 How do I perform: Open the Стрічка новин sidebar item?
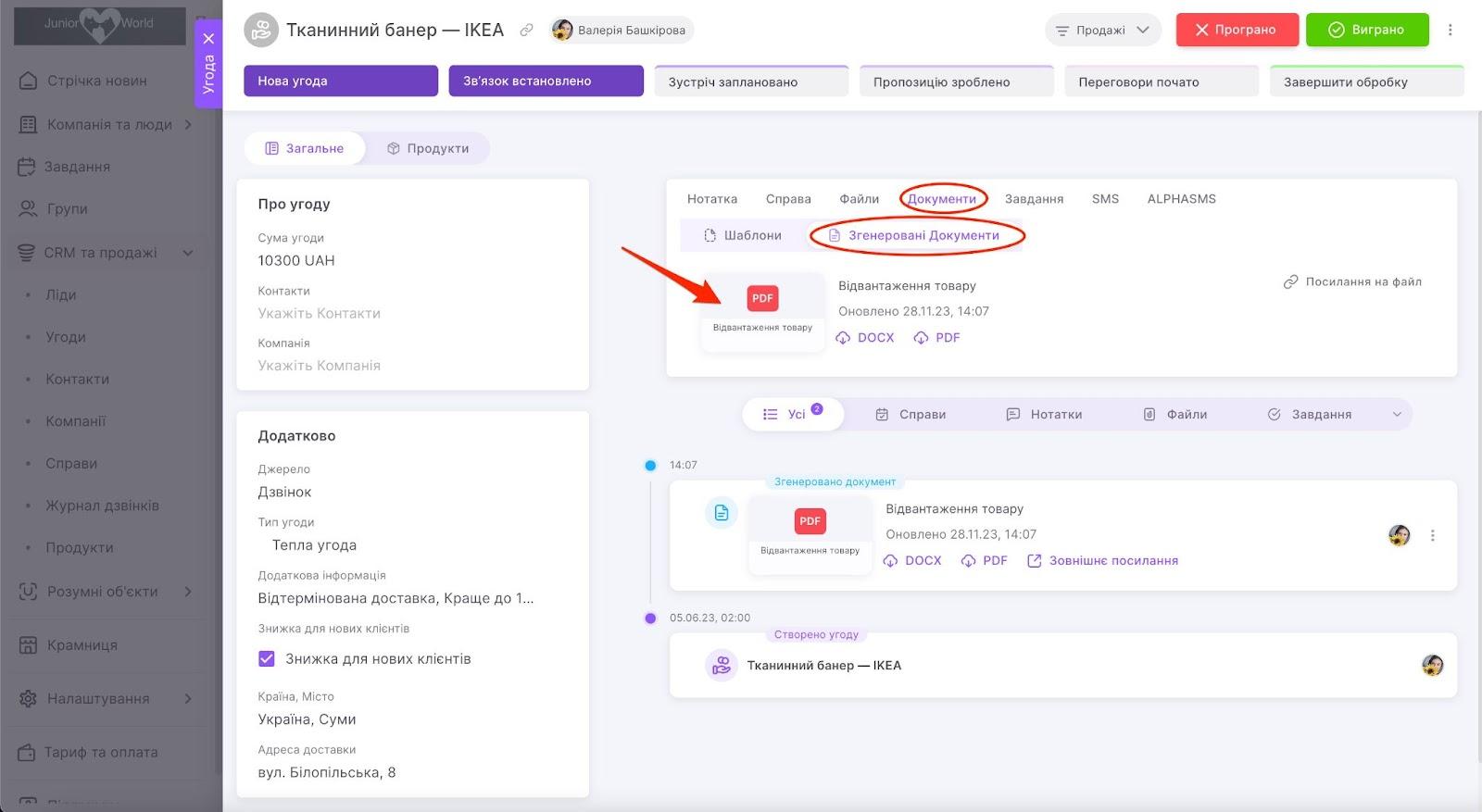pyautogui.click(x=96, y=81)
